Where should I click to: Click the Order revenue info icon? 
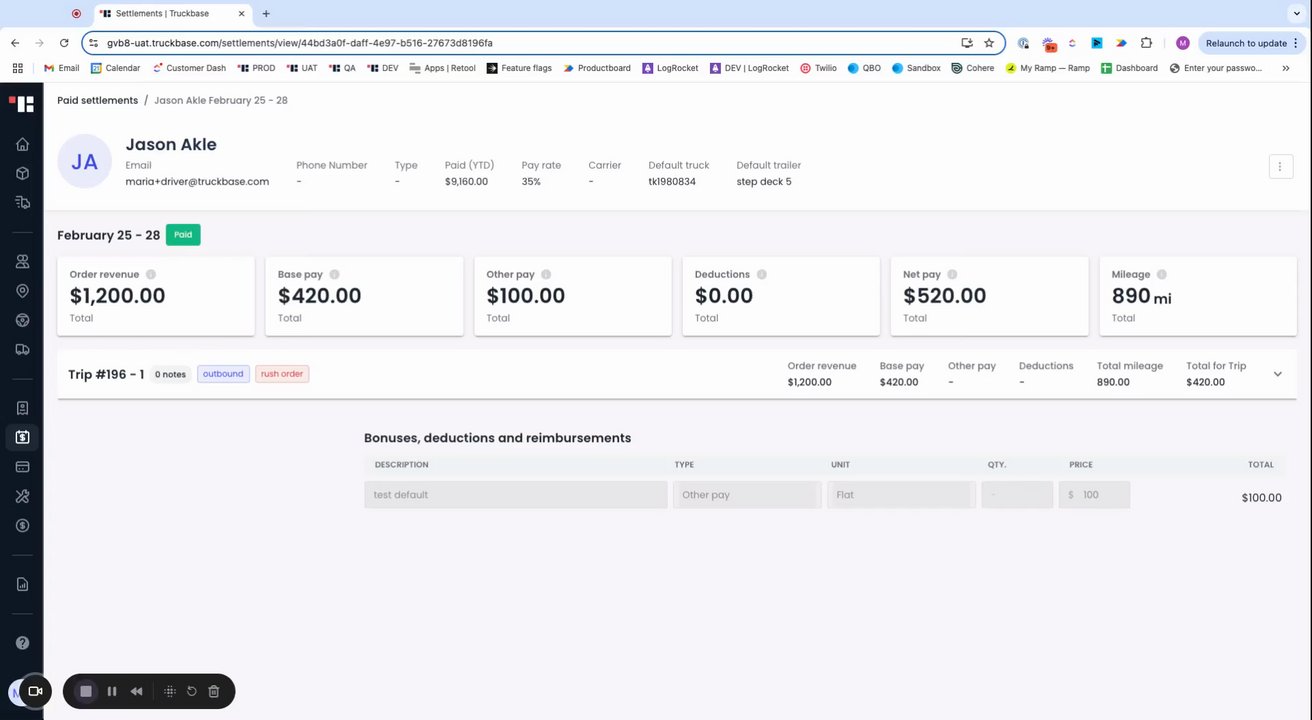[151, 274]
